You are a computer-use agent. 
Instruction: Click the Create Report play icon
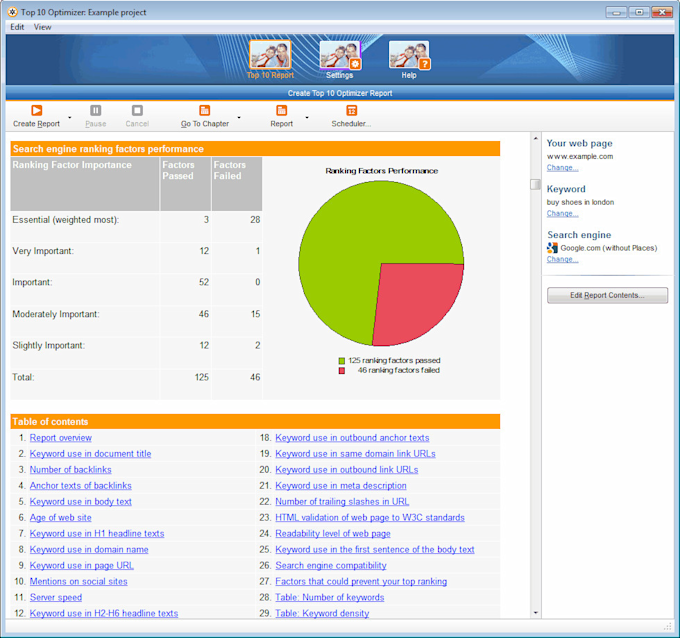(37, 111)
